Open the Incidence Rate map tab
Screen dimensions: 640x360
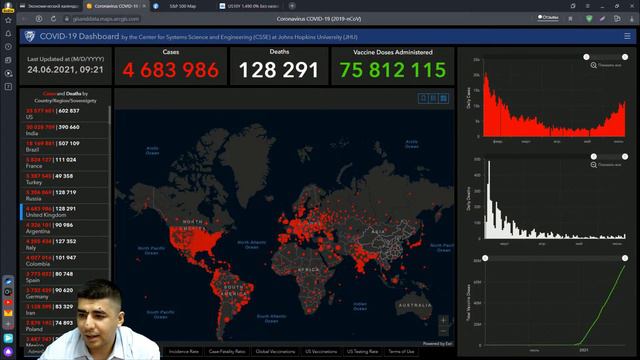pyautogui.click(x=184, y=351)
